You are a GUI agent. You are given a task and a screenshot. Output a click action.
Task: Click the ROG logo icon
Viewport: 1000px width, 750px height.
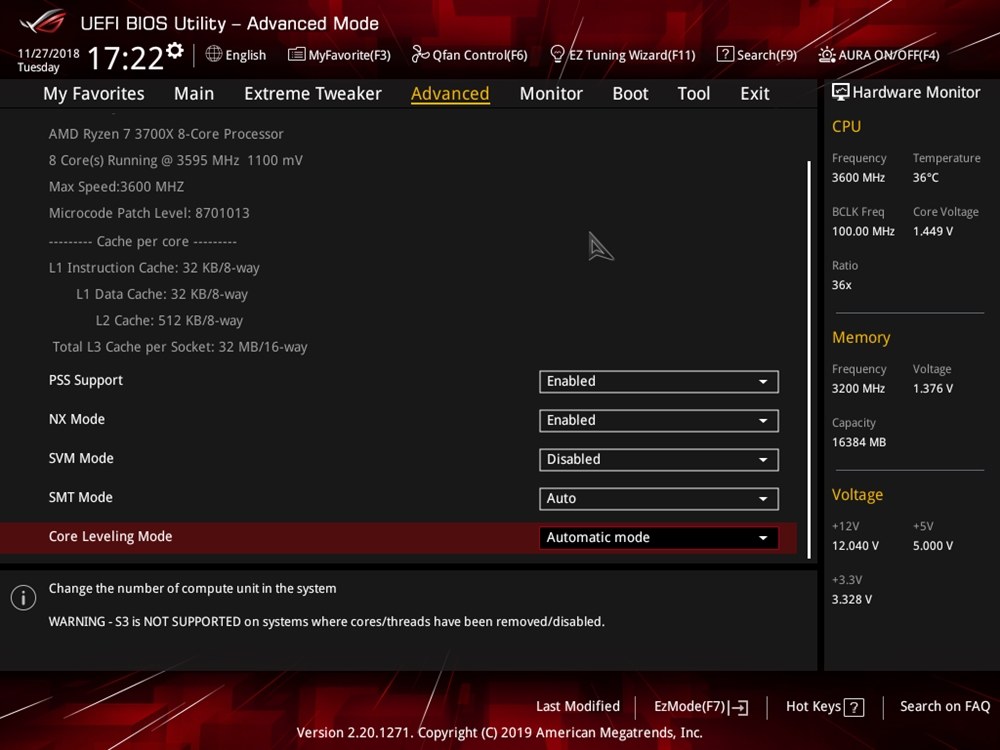click(42, 22)
